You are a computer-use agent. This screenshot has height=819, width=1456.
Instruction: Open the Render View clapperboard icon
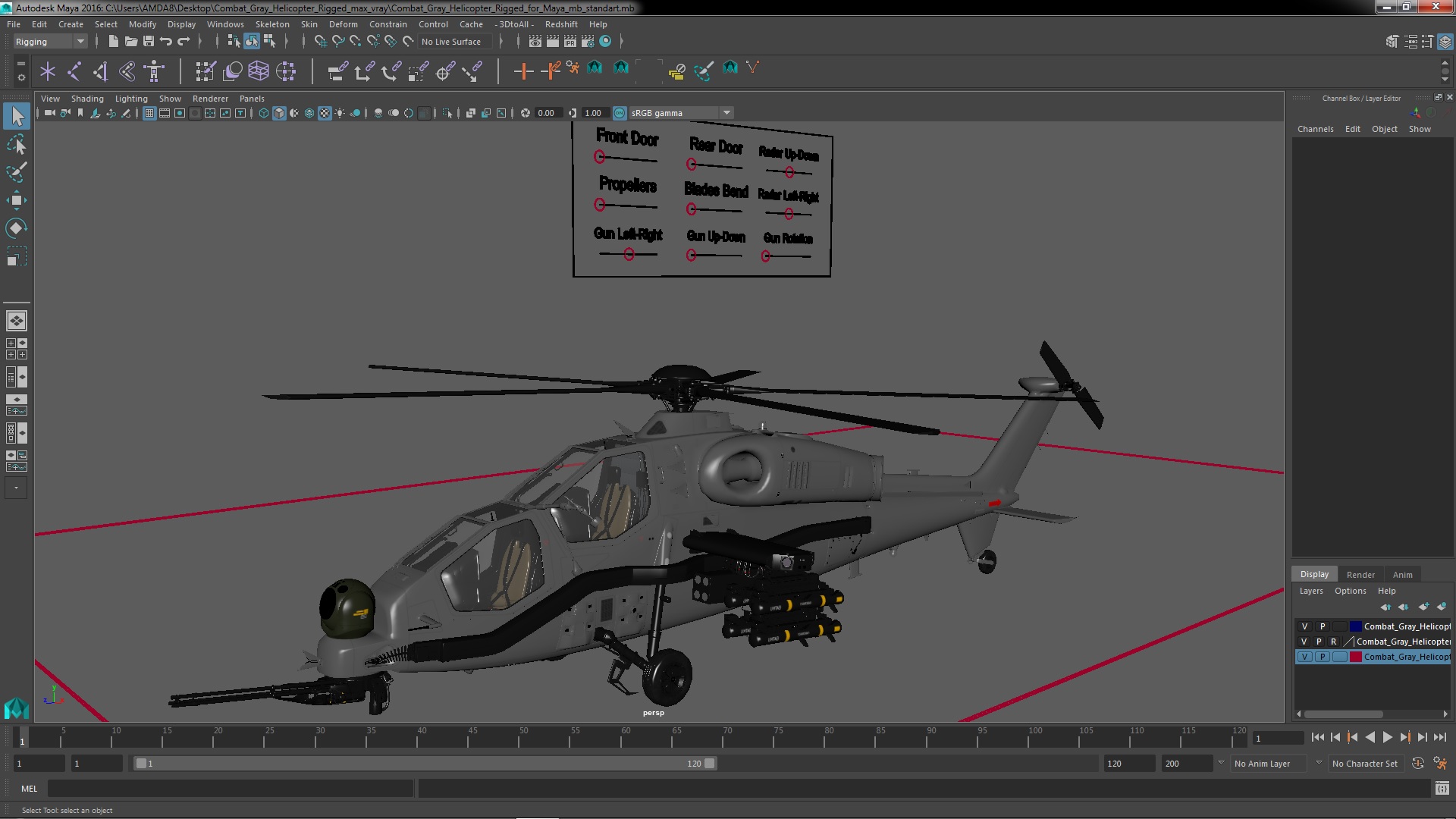[535, 42]
